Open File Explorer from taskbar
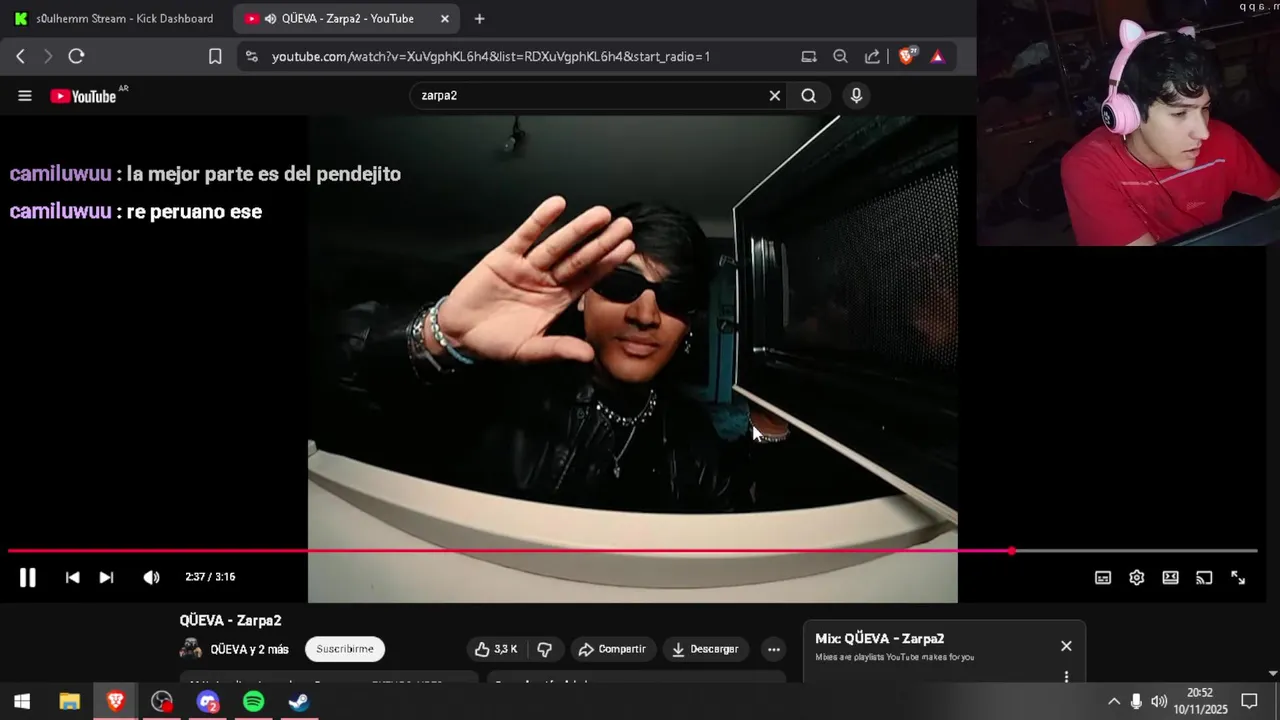 [69, 702]
